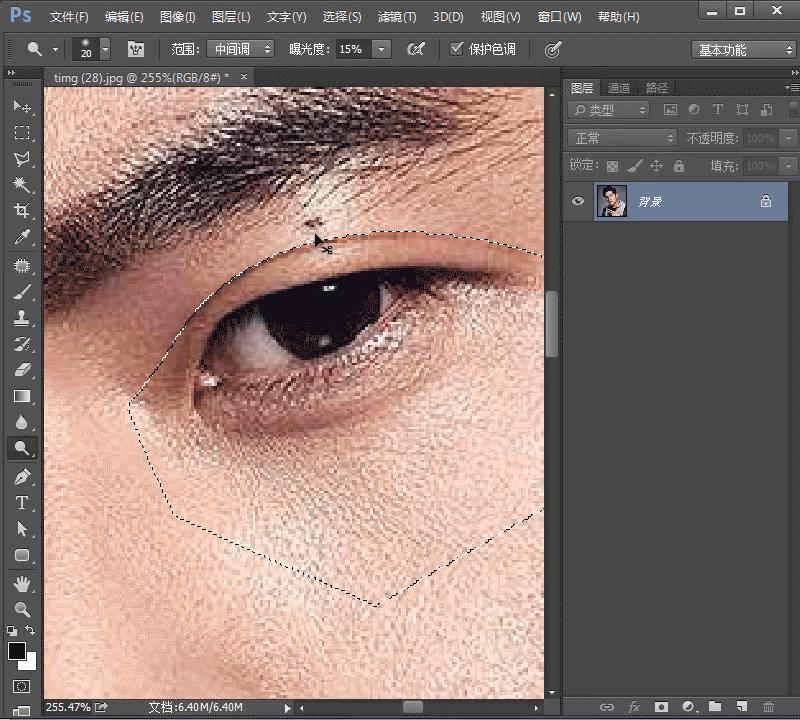Create a new layer from panel footer
Screen dimensions: 800x720
click(741, 707)
